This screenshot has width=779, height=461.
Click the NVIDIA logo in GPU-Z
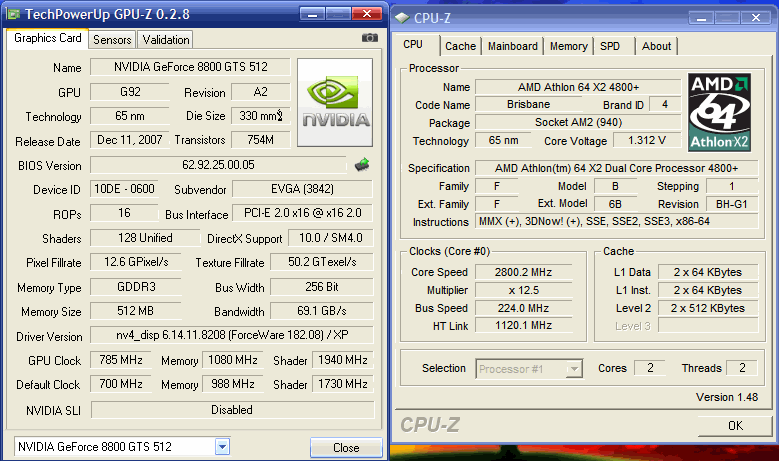pyautogui.click(x=335, y=102)
